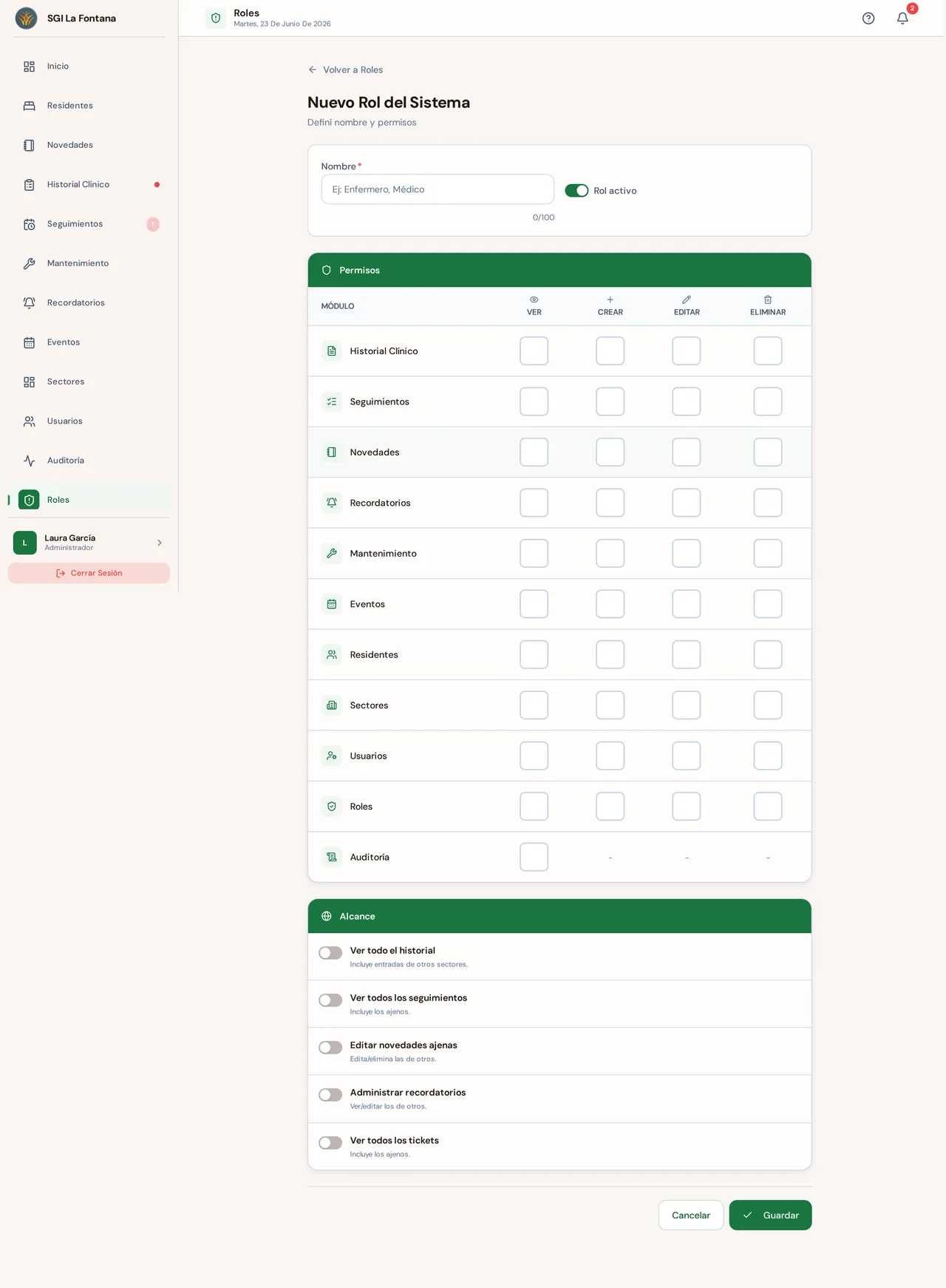Check Eliminar permission for Residentes

(768, 654)
